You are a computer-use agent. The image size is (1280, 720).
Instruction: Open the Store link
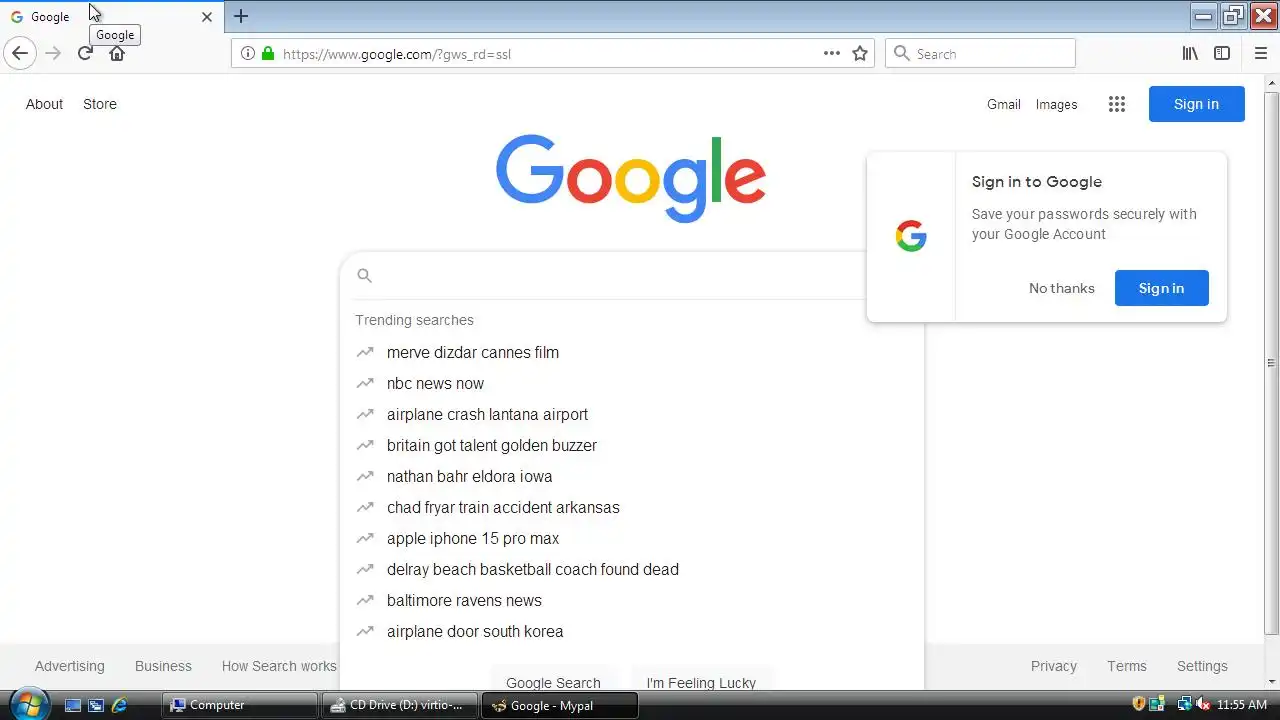click(x=100, y=104)
